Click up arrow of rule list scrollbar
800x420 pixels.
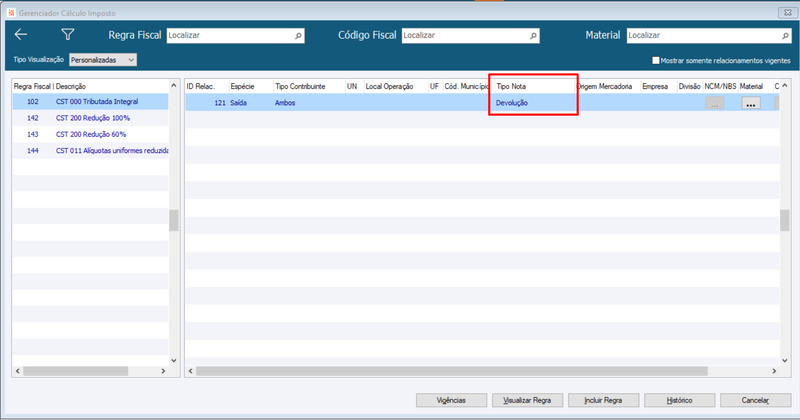tap(173, 85)
